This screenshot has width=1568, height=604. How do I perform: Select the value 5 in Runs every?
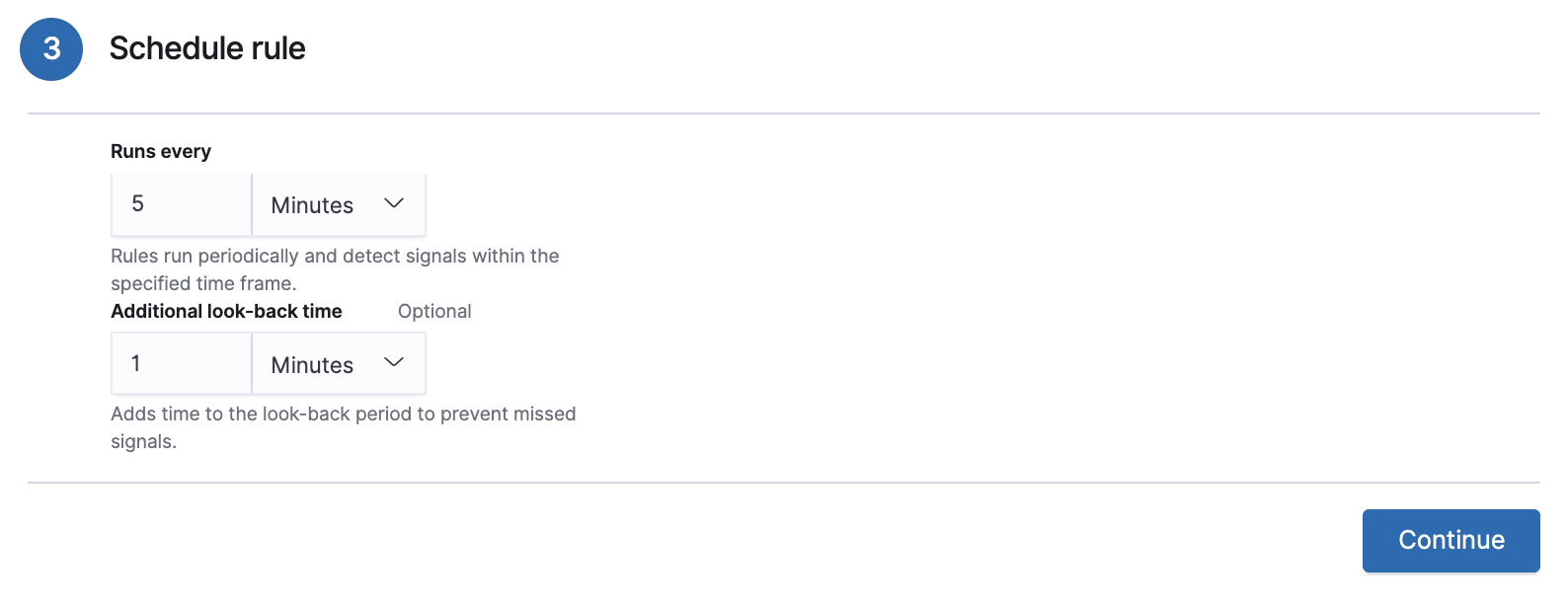tap(138, 203)
